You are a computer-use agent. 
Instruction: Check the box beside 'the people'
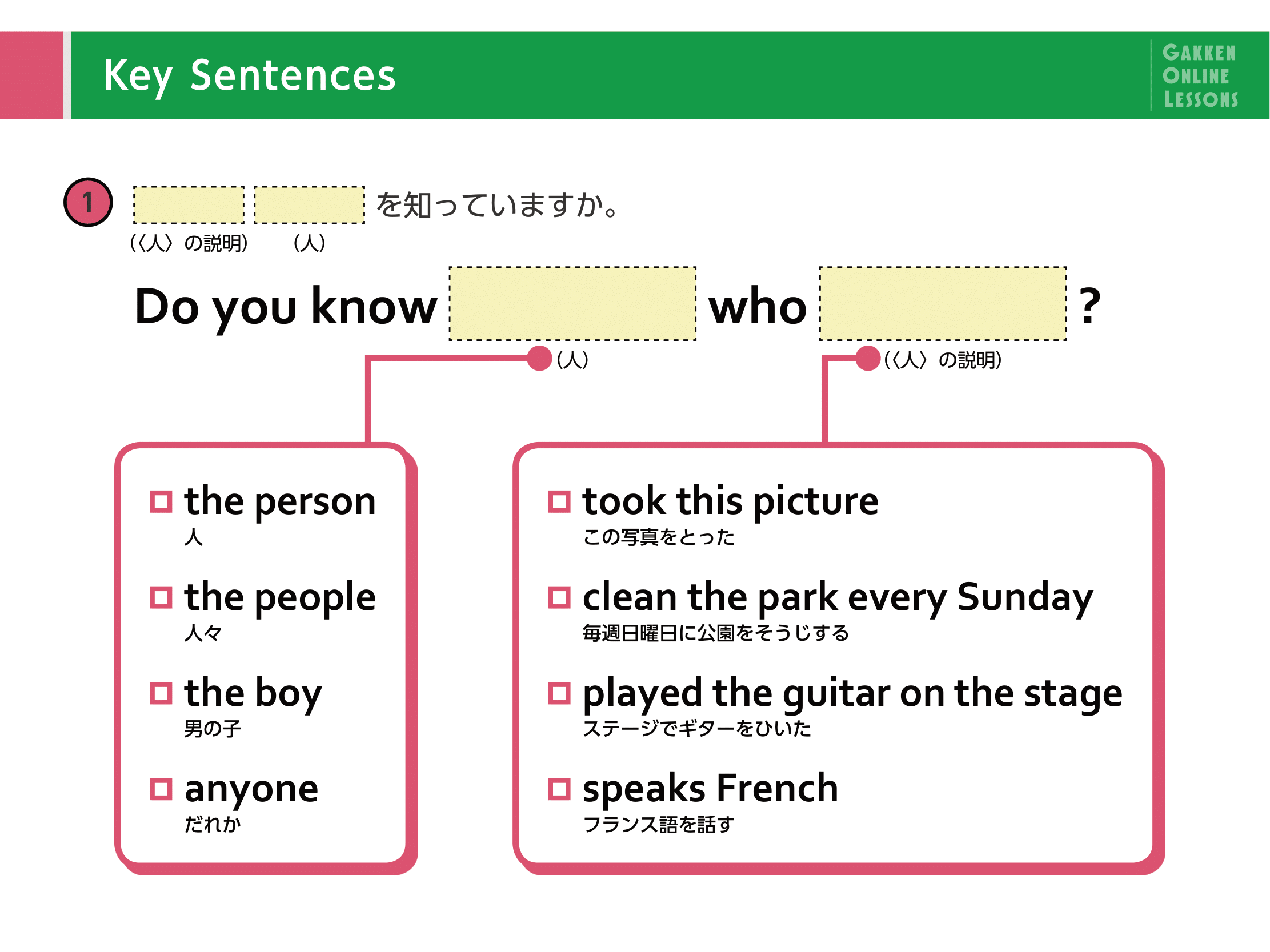coord(161,597)
